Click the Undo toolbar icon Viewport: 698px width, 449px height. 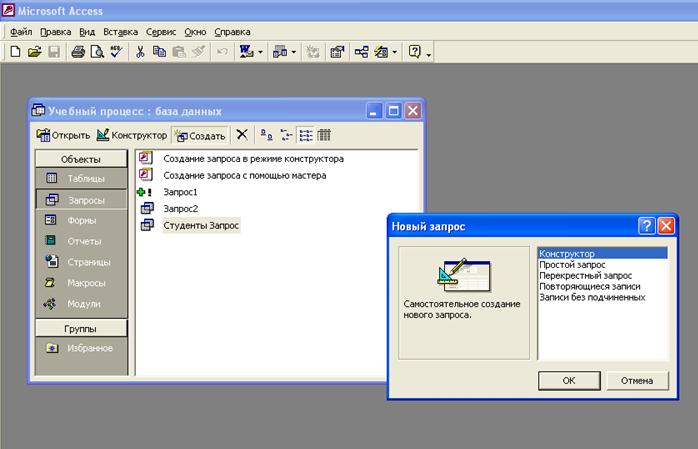click(222, 52)
